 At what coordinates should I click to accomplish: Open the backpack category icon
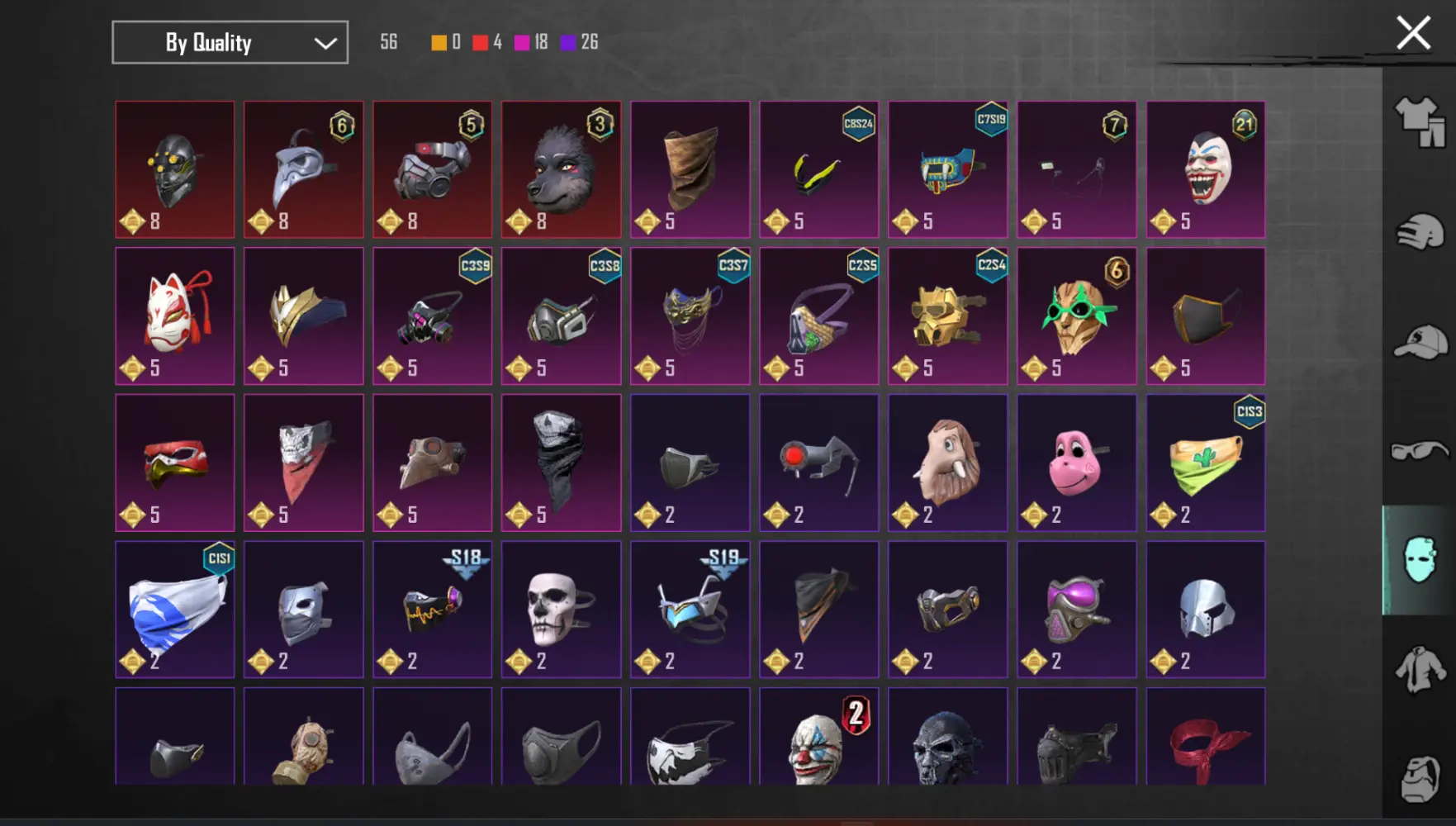pyautogui.click(x=1420, y=778)
